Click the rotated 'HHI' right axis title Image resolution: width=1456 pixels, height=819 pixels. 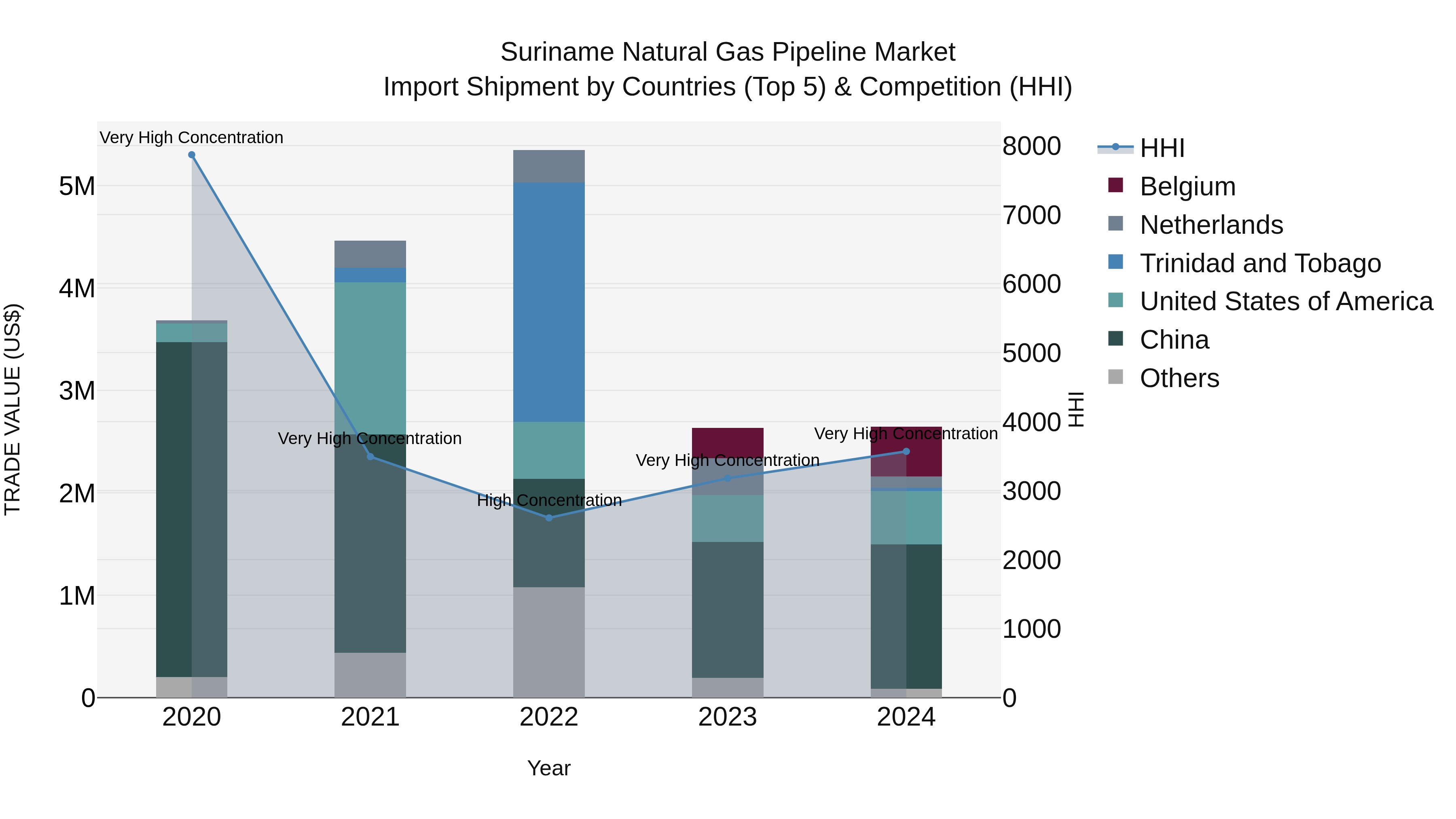(1076, 410)
